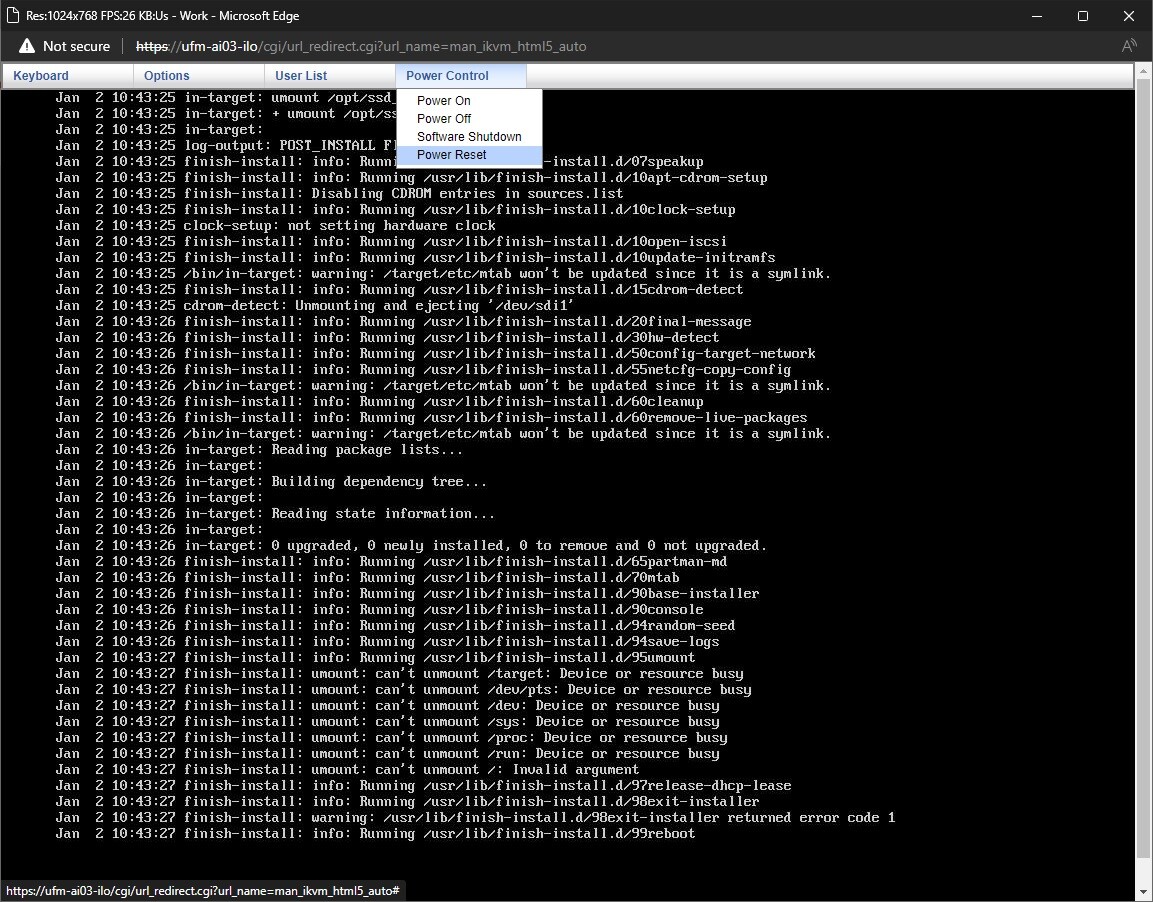Open the Keyboard menu
Image resolution: width=1153 pixels, height=902 pixels.
tap(40, 75)
